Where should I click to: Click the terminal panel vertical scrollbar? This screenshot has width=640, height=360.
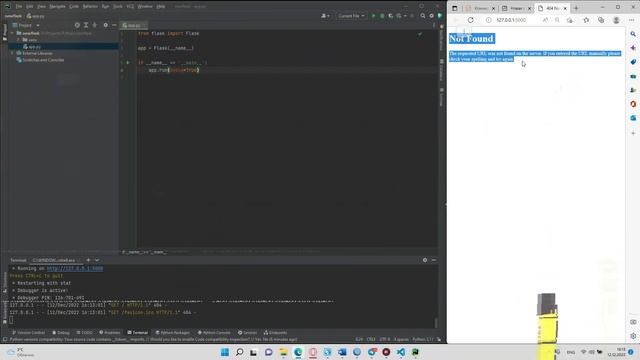[x=436, y=322]
